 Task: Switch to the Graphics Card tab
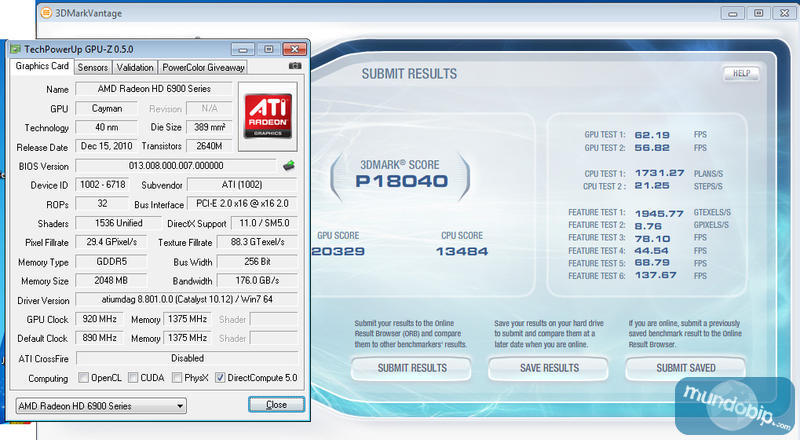[42, 66]
